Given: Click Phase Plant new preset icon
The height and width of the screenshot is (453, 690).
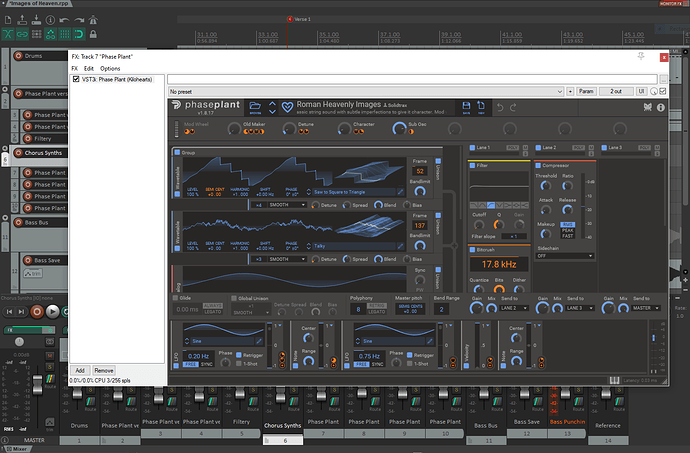Looking at the screenshot, I should click(481, 107).
